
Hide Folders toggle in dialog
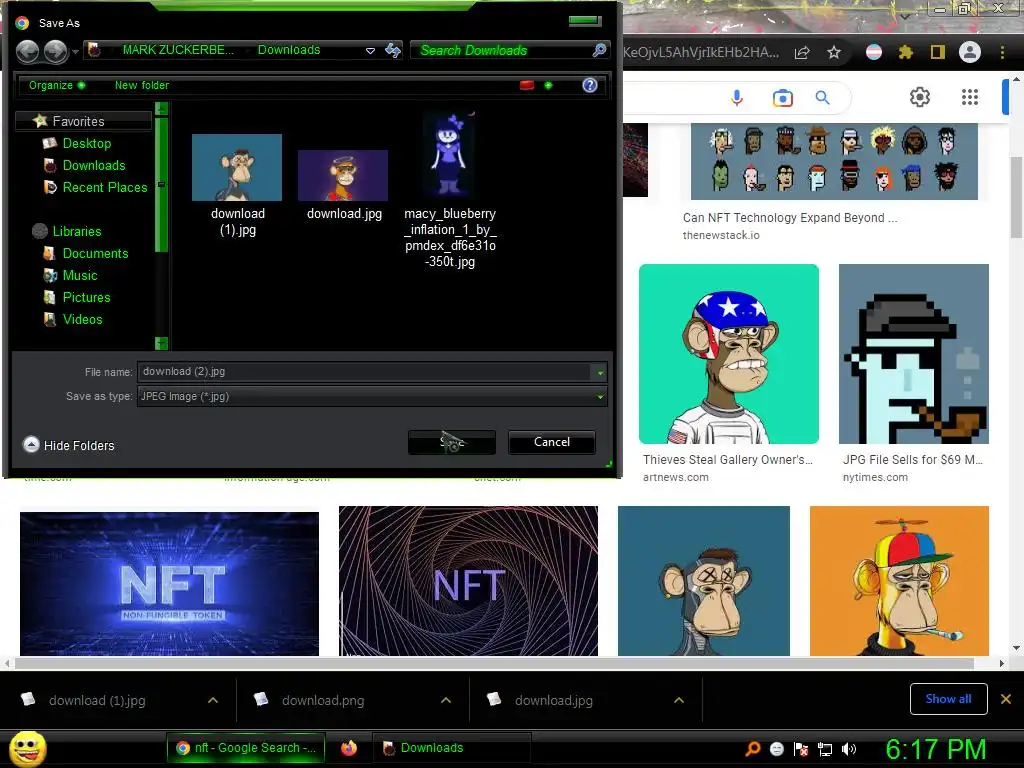tap(69, 445)
